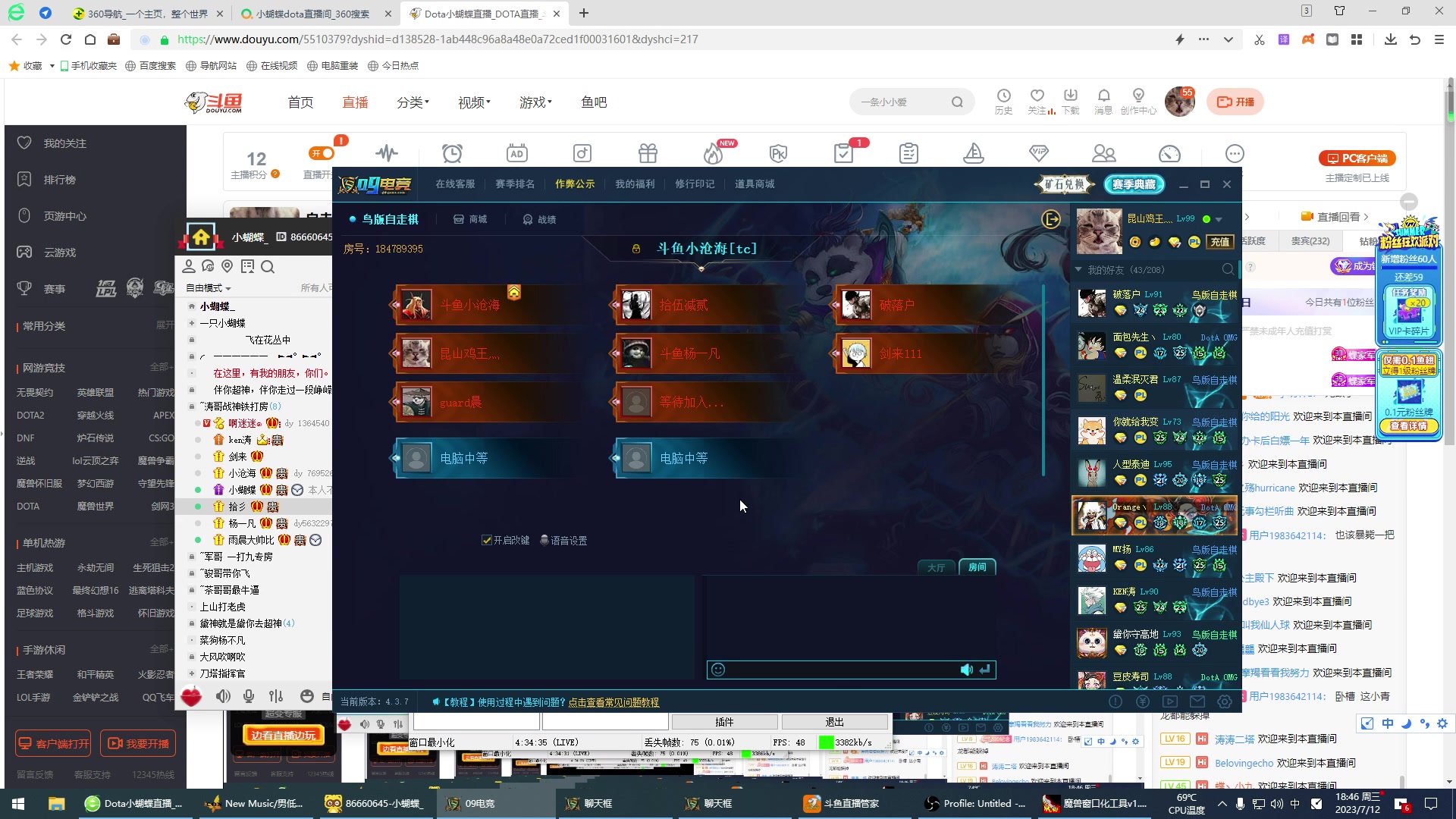The width and height of the screenshot is (1456, 819).
Task: Click the 充值 recharge button
Action: (1220, 242)
